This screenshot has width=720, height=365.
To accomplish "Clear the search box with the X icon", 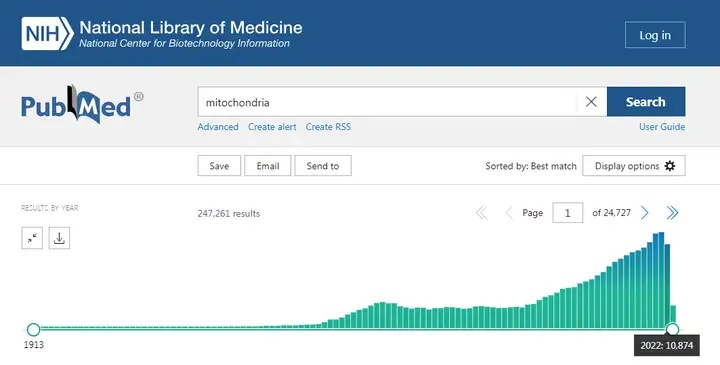I will (x=591, y=102).
